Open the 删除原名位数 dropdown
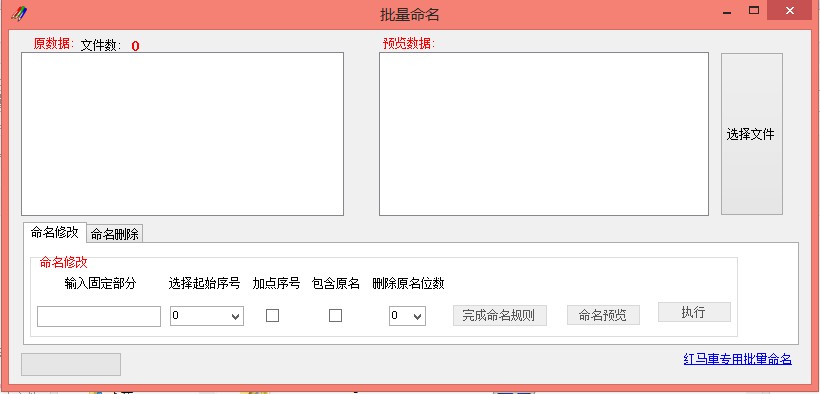820x394 pixels. pos(407,316)
